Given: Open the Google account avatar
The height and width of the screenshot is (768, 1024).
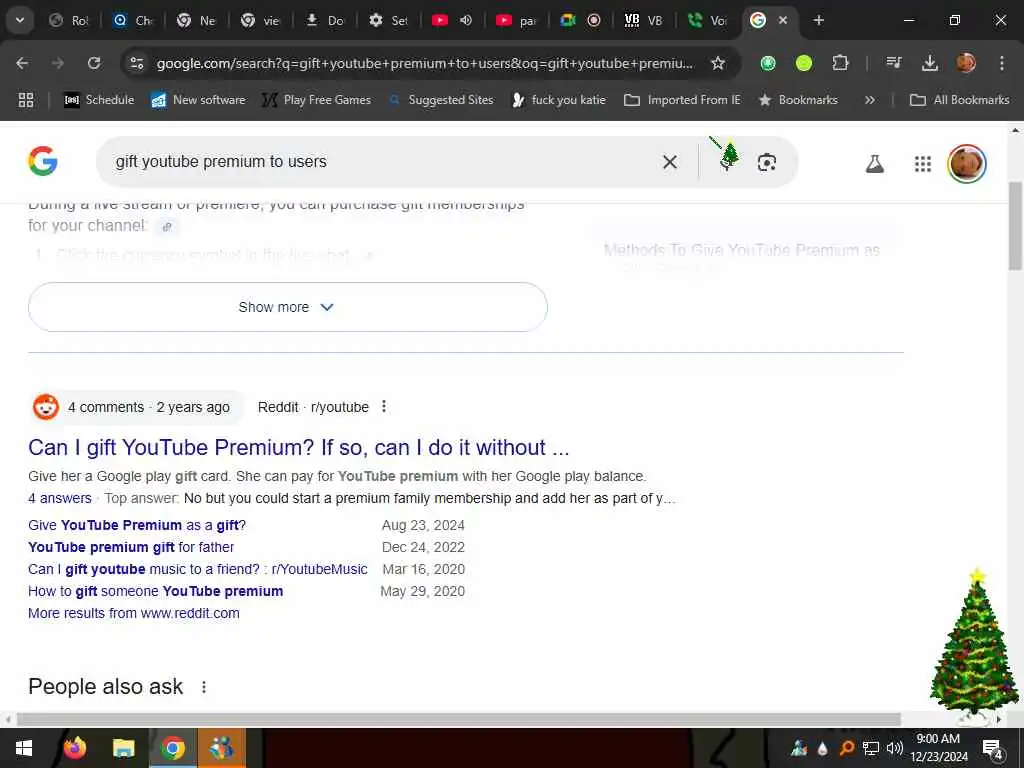Looking at the screenshot, I should coord(967,164).
